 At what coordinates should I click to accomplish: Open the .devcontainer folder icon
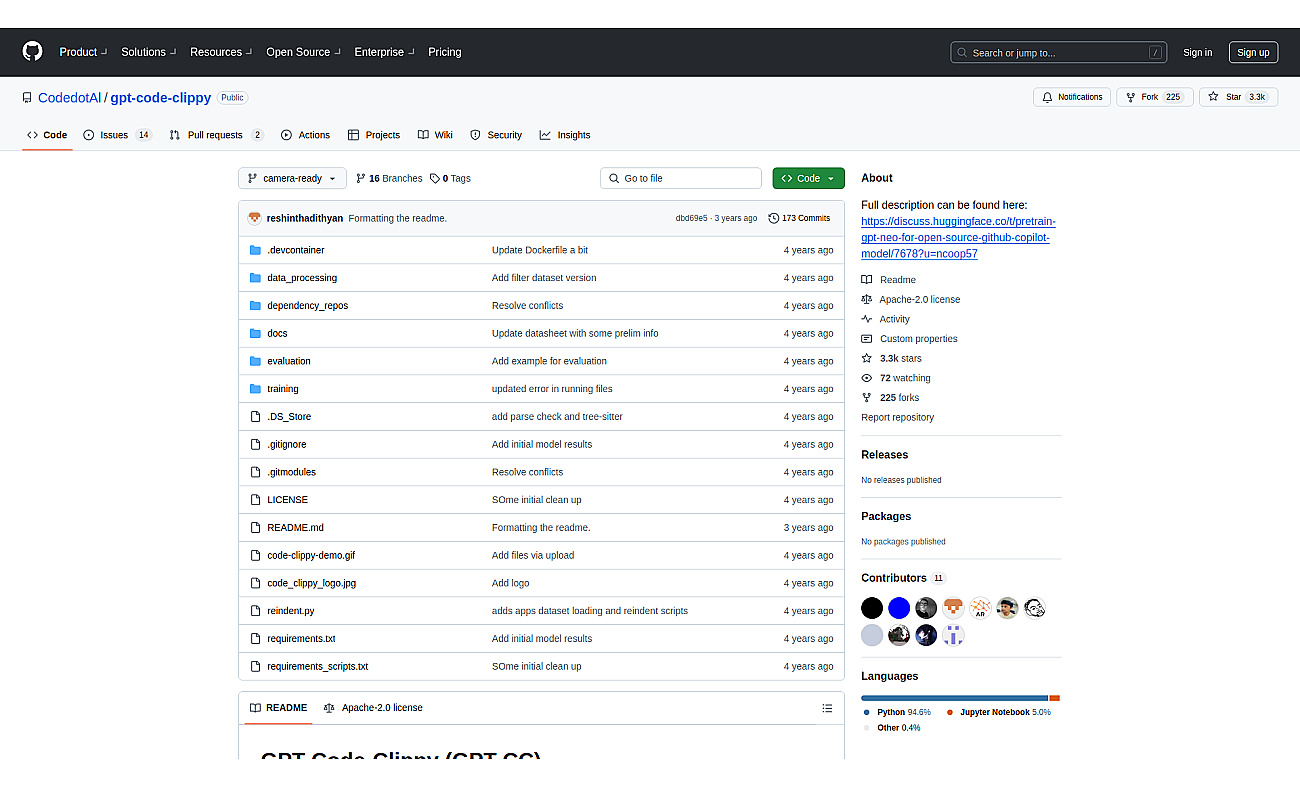256,250
